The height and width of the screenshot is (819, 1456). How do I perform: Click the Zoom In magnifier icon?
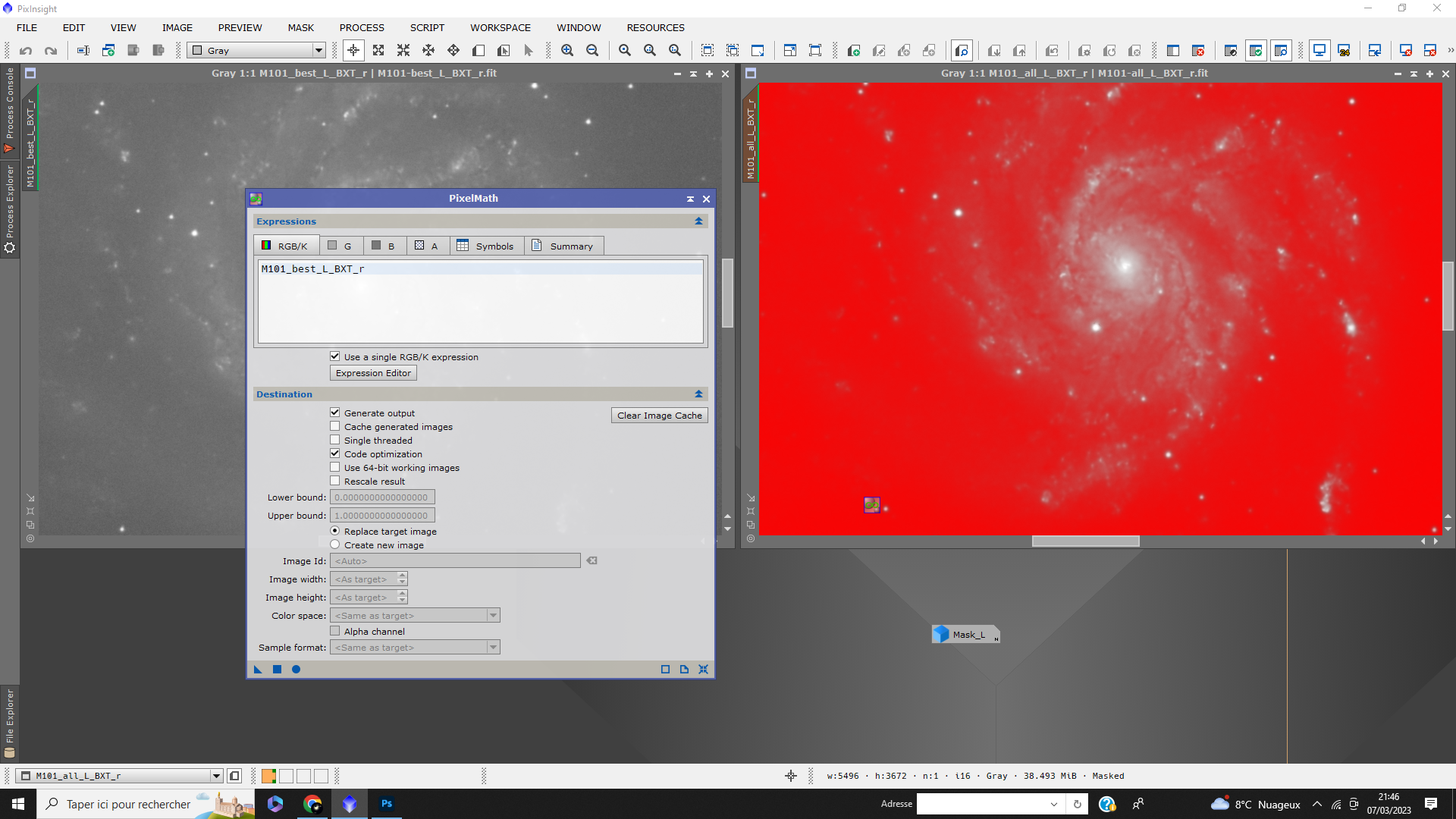567,51
